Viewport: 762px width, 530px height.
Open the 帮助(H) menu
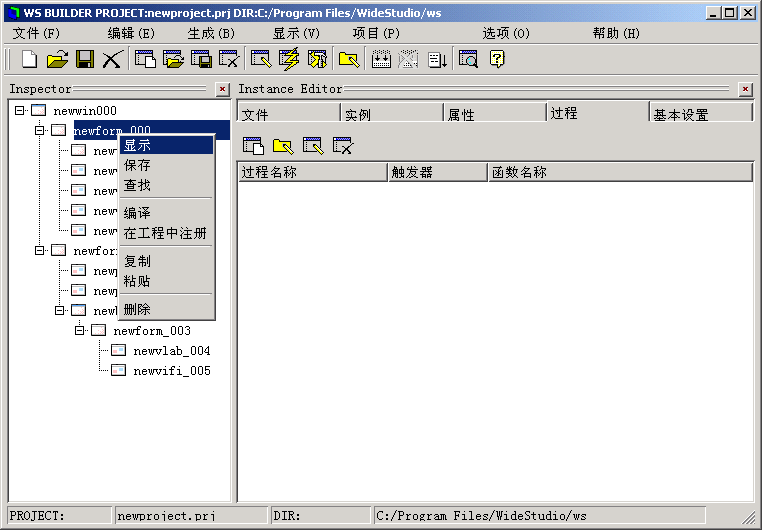[616, 33]
